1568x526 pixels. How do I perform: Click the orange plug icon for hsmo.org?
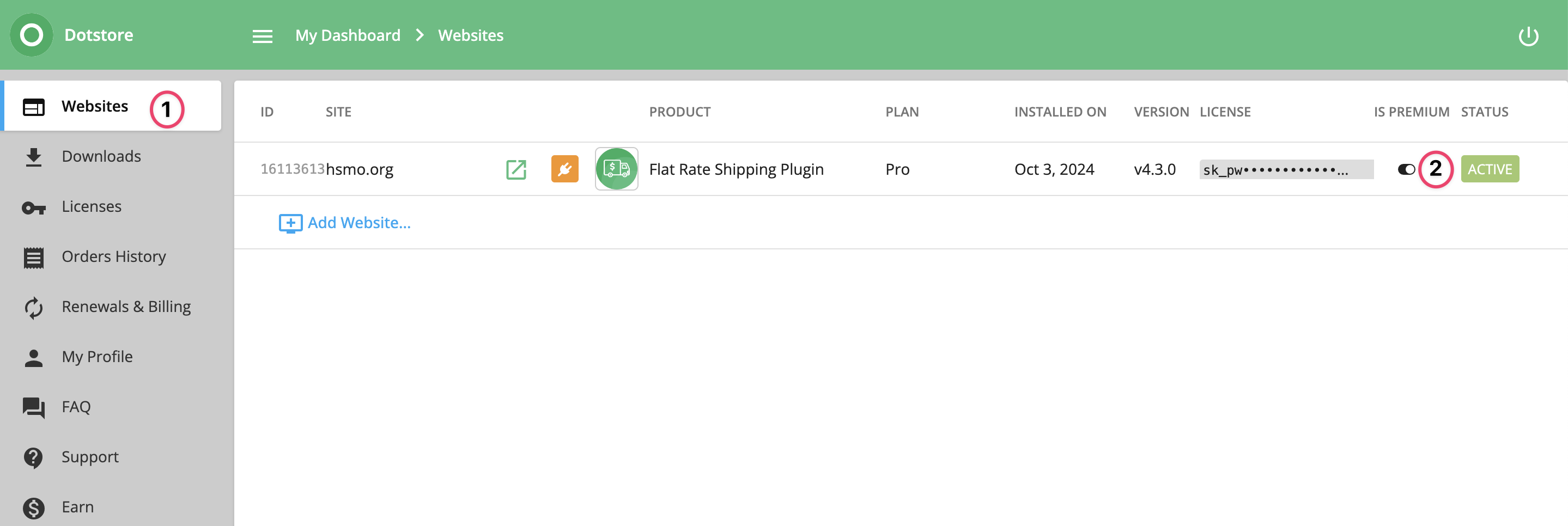(565, 169)
